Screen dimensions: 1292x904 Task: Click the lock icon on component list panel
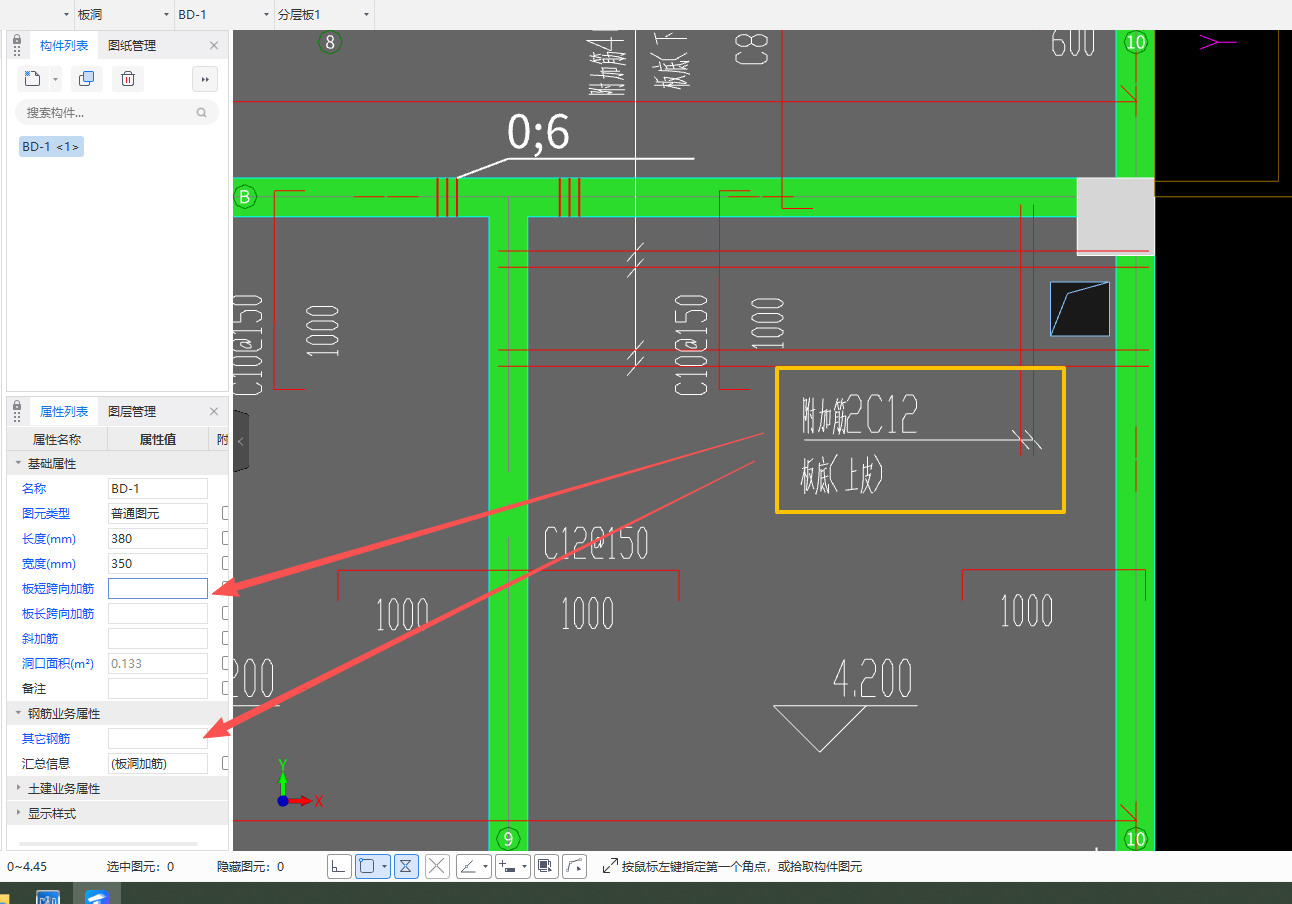17,45
